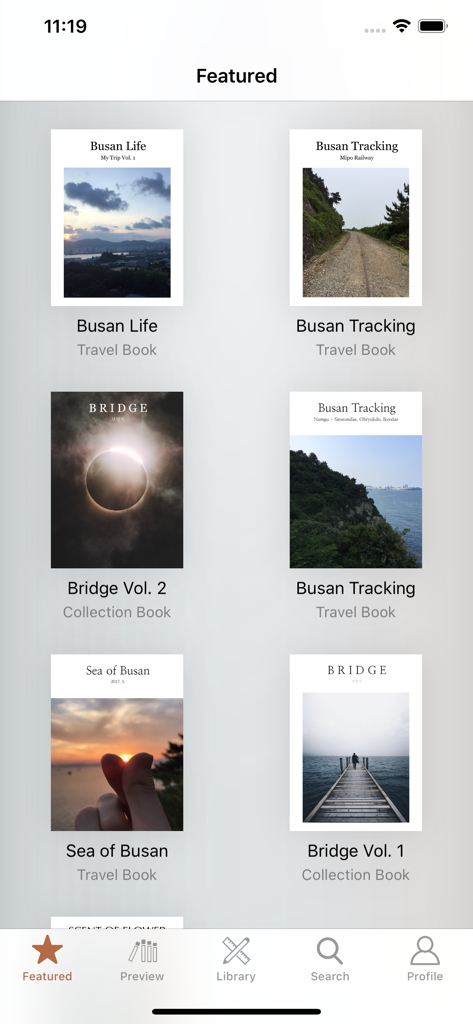Screen dimensions: 473x1024
Task: Tap the "Bridge Vol. 2" title text
Action: [117, 588]
